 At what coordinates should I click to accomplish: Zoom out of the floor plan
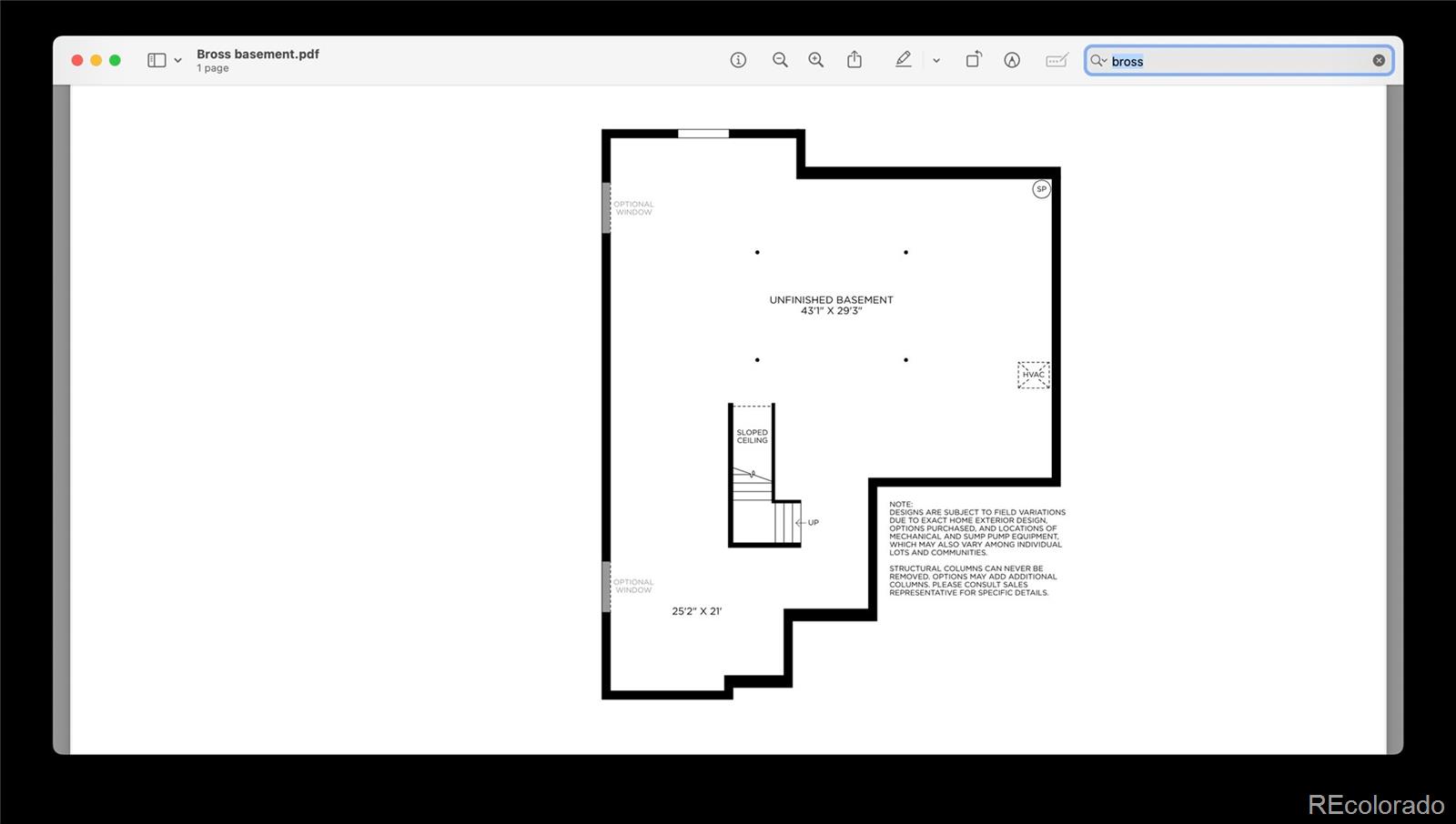pyautogui.click(x=780, y=60)
